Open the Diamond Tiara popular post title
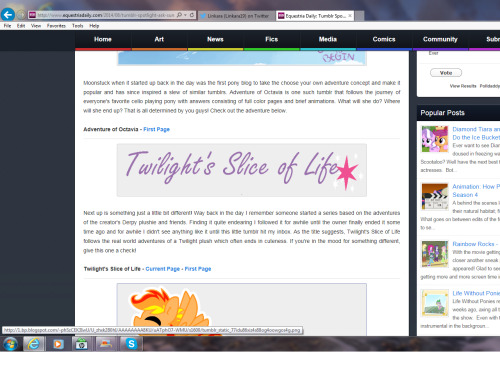 click(476, 133)
